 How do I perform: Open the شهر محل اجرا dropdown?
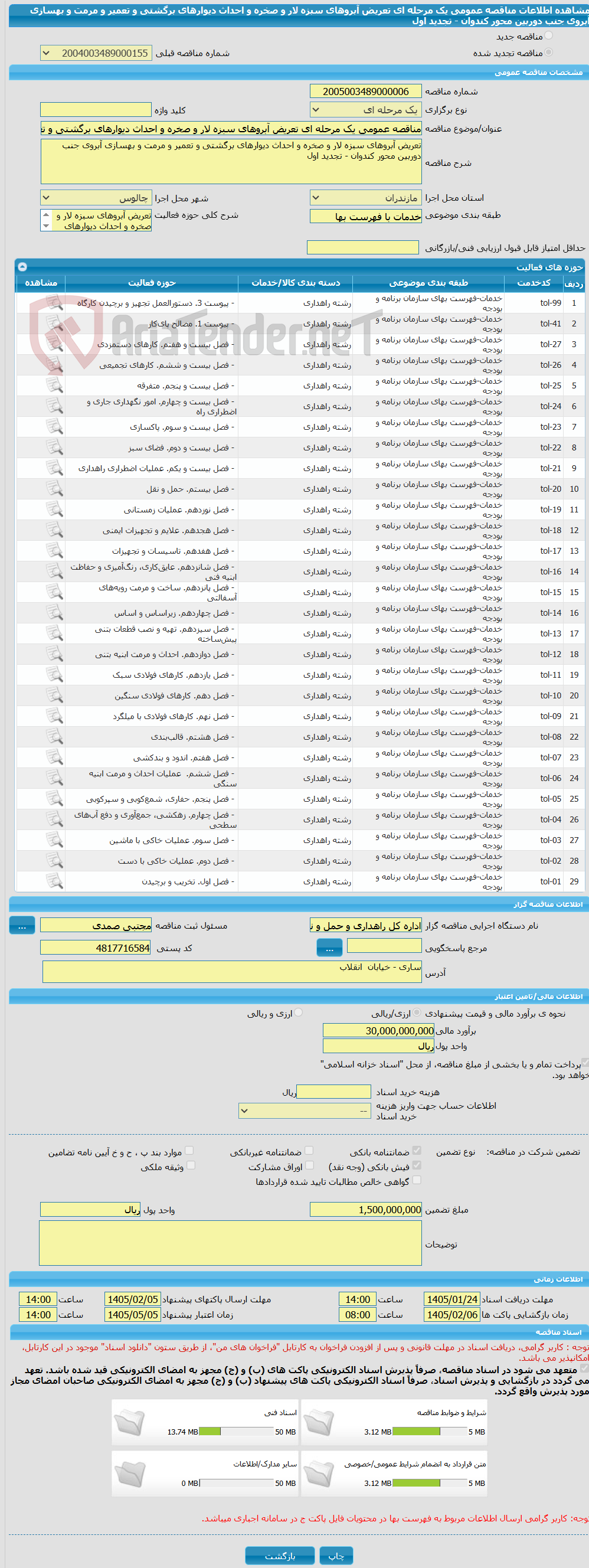point(96,198)
